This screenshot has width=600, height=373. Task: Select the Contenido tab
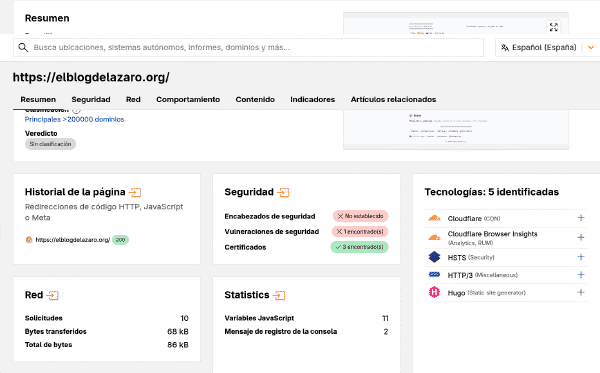[255, 99]
